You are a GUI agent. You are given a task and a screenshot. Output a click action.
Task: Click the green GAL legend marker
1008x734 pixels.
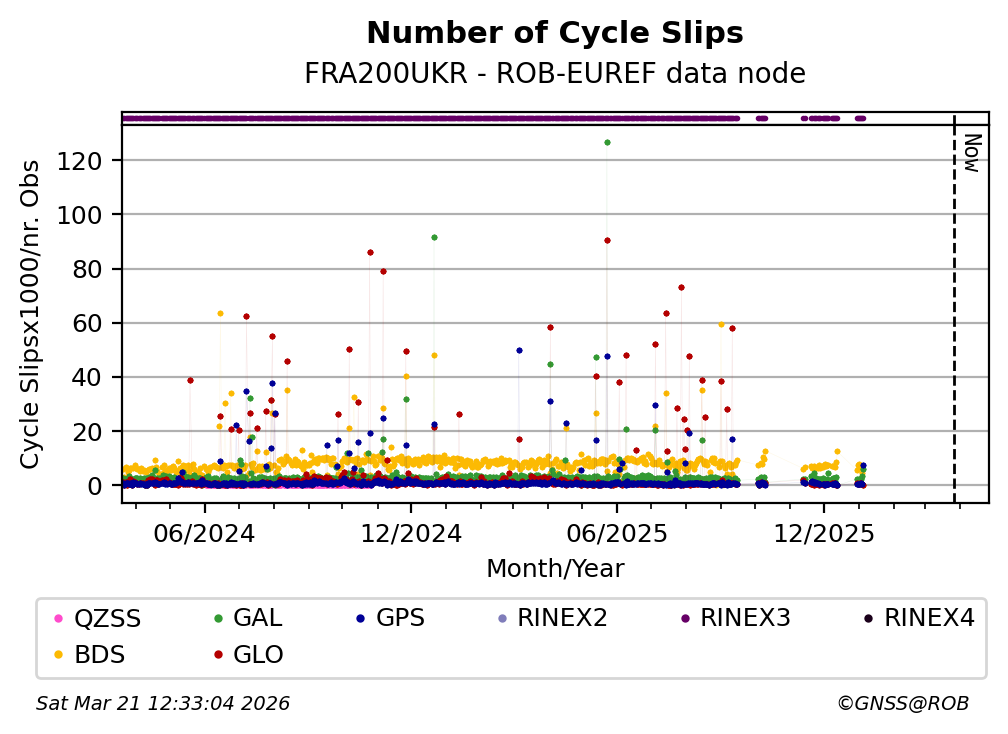[217, 619]
